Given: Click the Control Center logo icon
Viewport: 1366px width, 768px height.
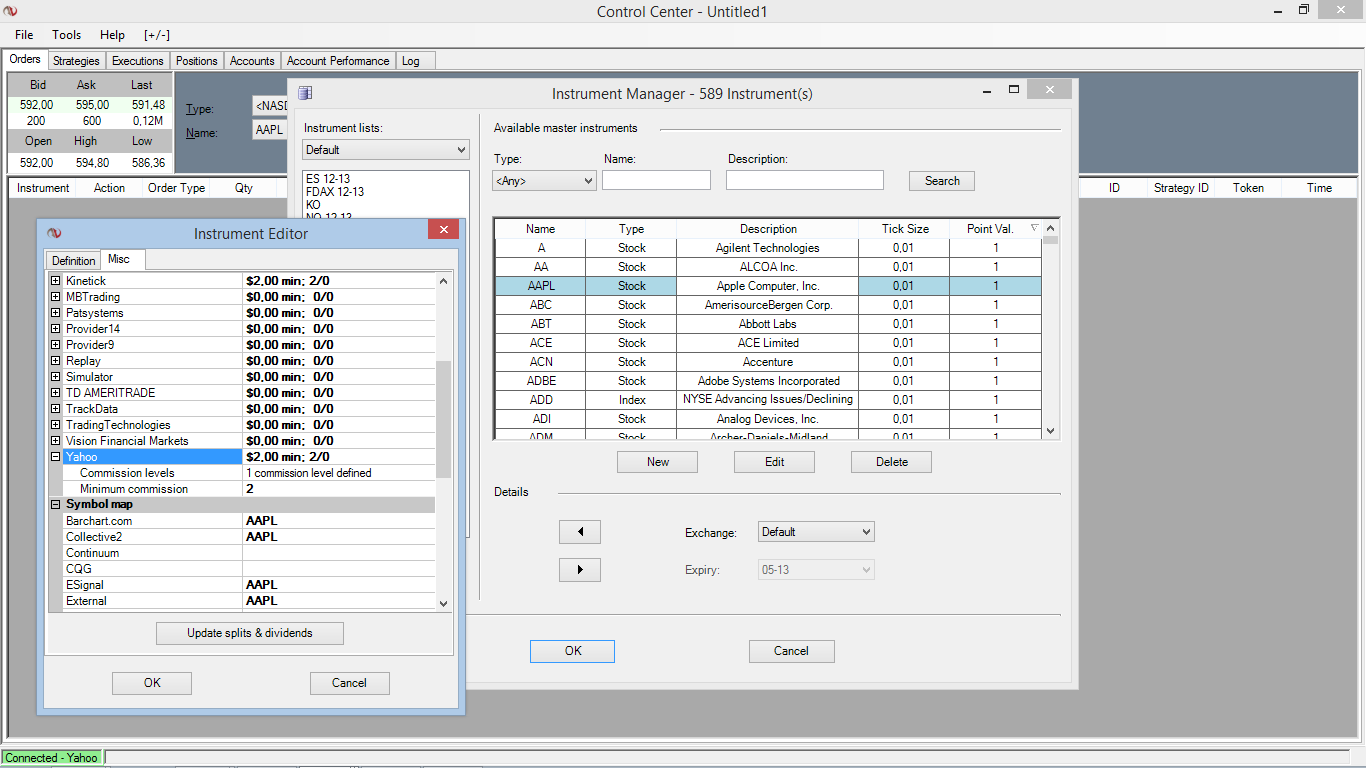Looking at the screenshot, I should (x=11, y=11).
